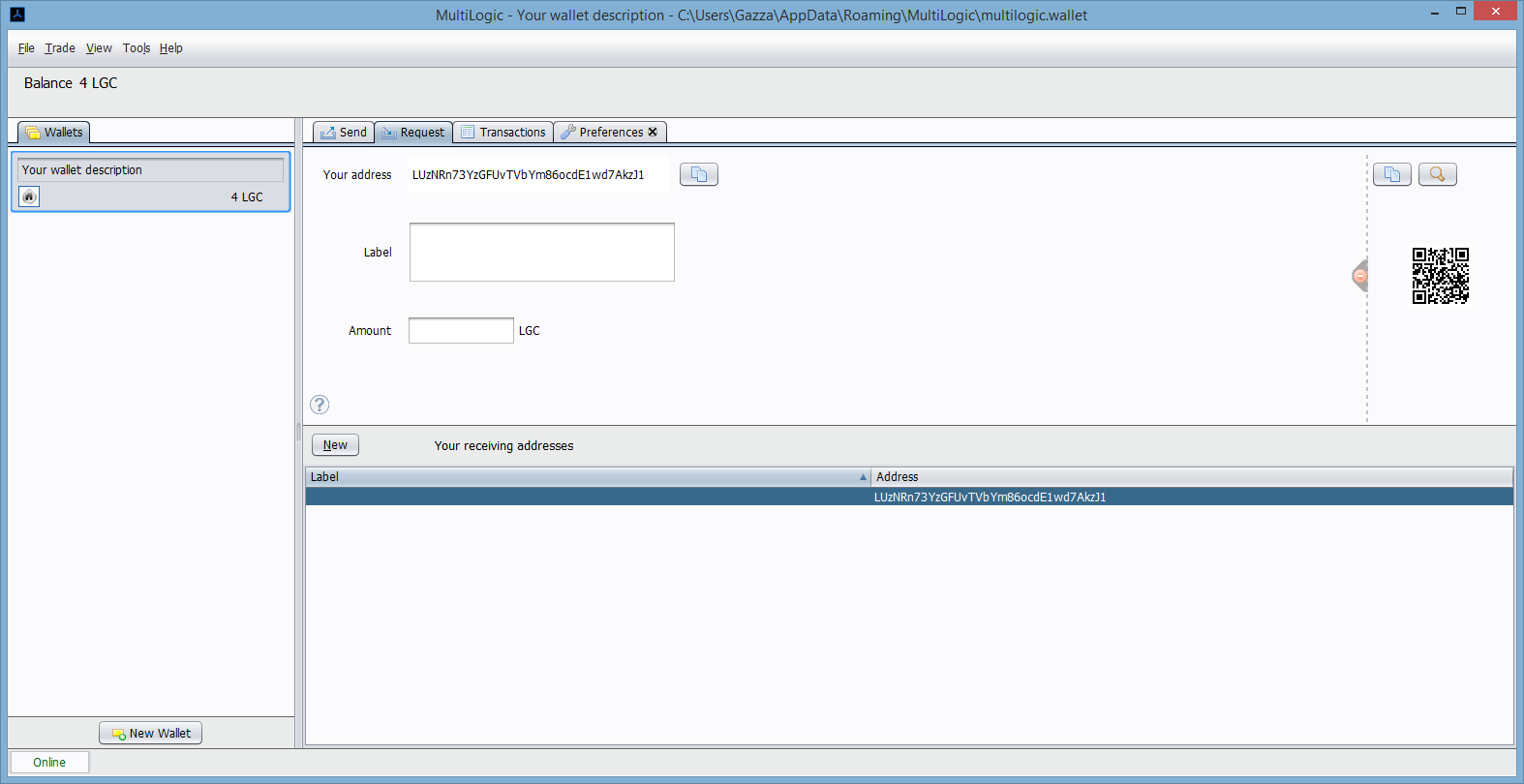Image resolution: width=1524 pixels, height=784 pixels.
Task: Switch to the Send tab
Action: click(x=344, y=132)
